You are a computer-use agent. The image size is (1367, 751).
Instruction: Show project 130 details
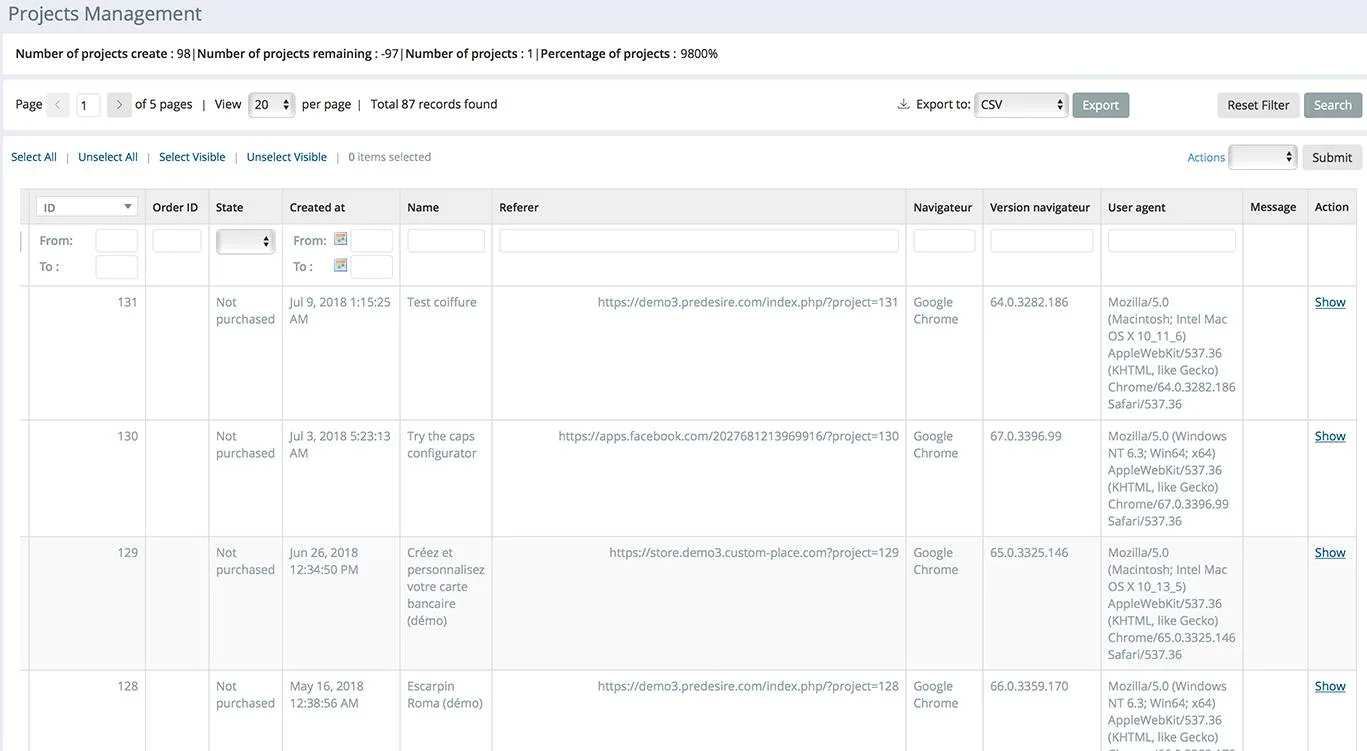tap(1330, 436)
